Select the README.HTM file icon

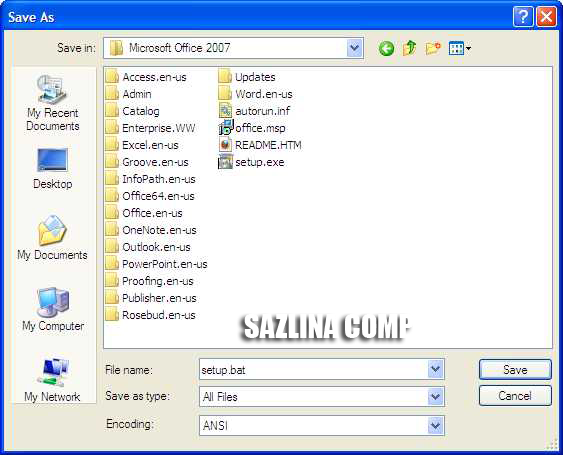225,145
